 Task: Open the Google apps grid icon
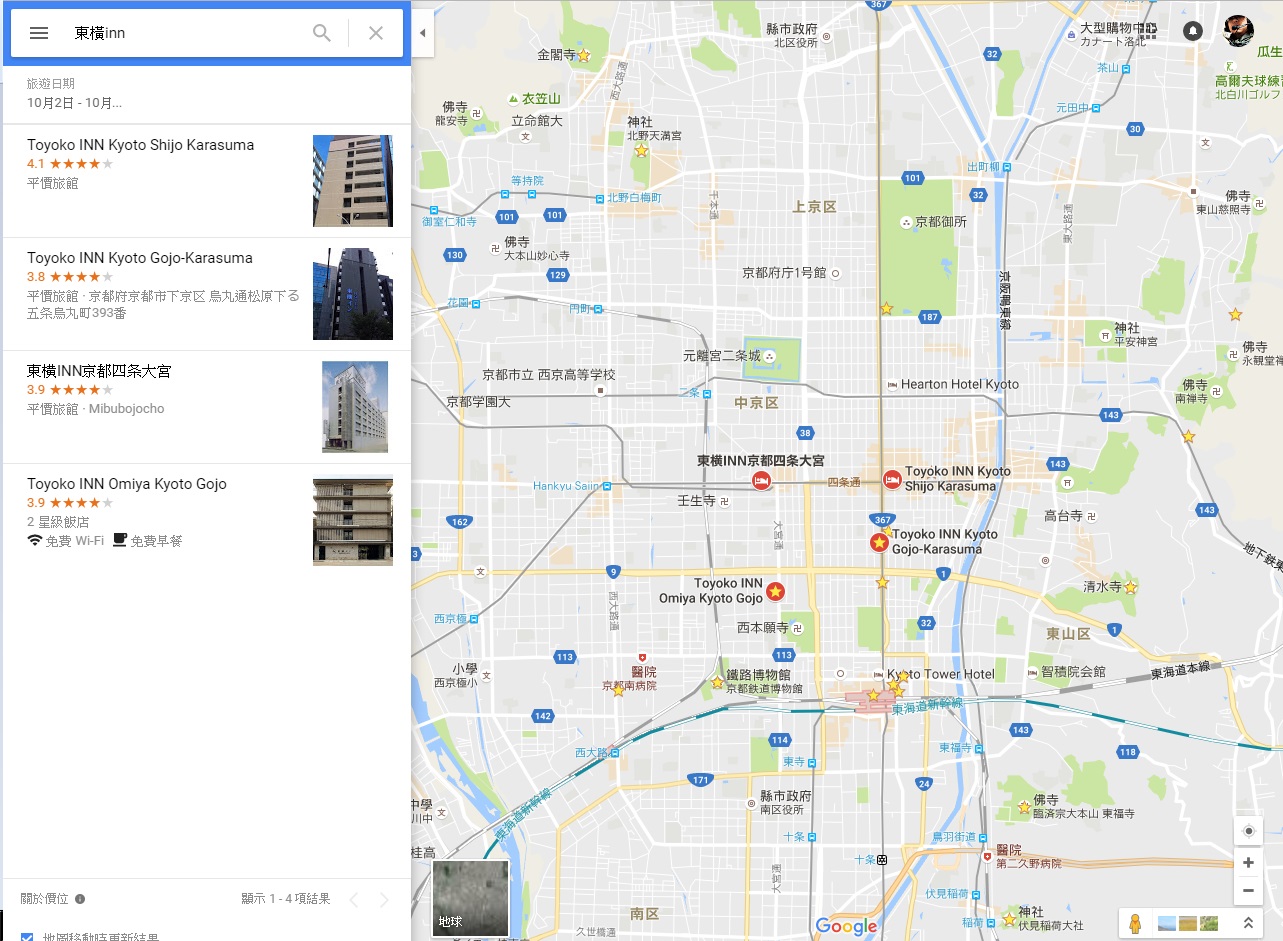(x=1147, y=31)
